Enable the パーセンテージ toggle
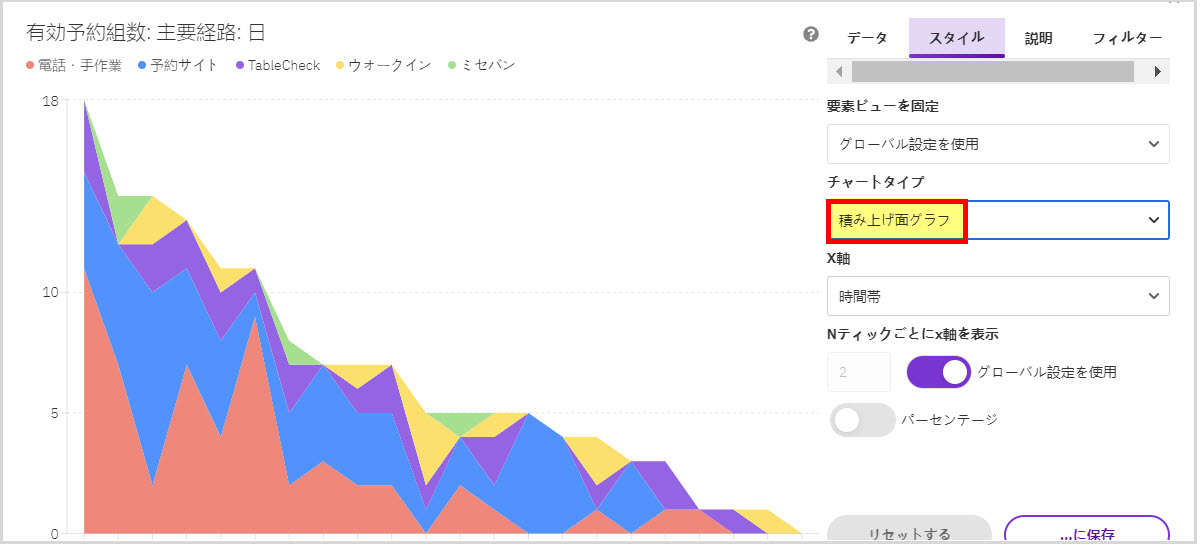 pos(862,420)
